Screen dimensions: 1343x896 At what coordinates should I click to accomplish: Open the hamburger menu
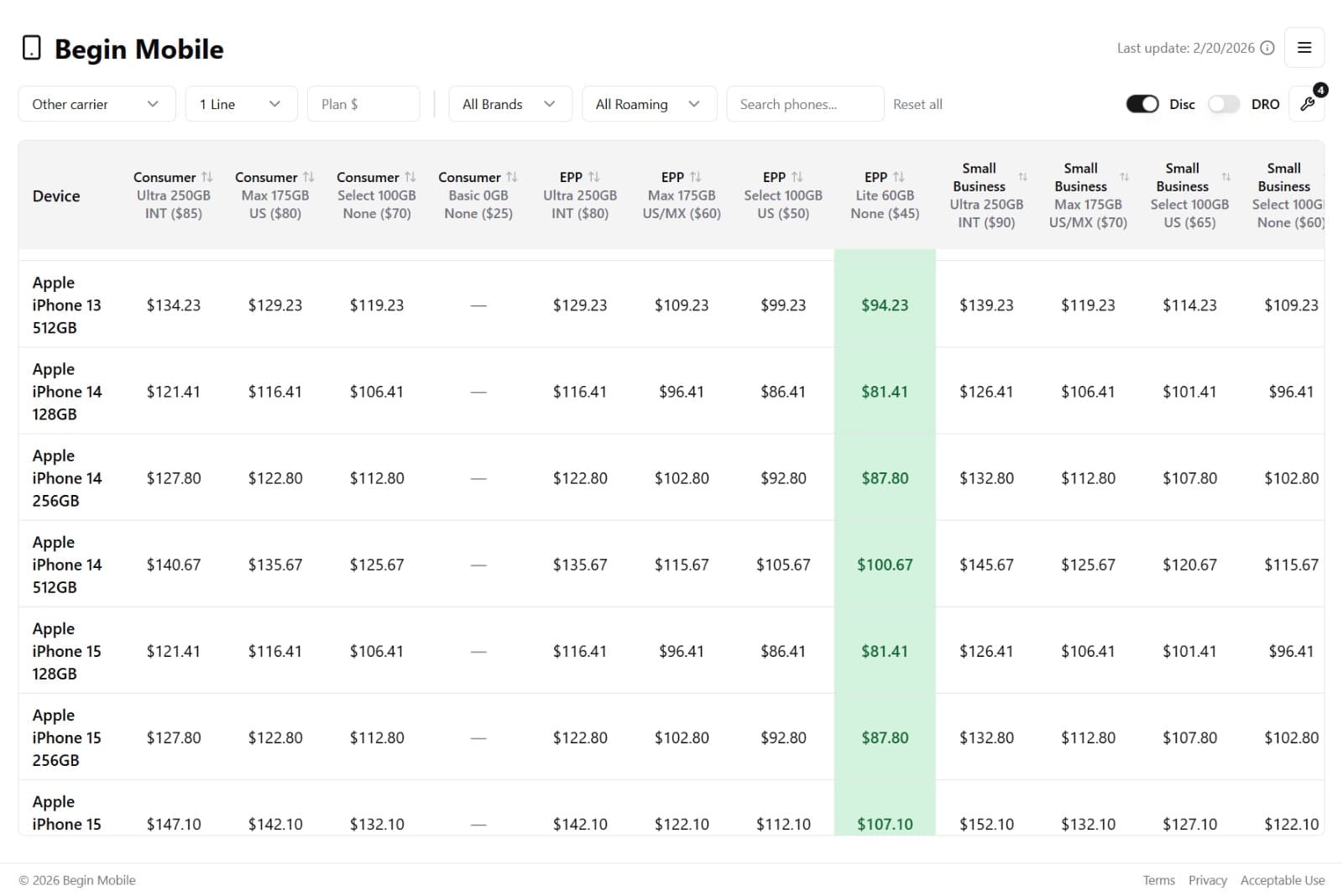tap(1304, 48)
